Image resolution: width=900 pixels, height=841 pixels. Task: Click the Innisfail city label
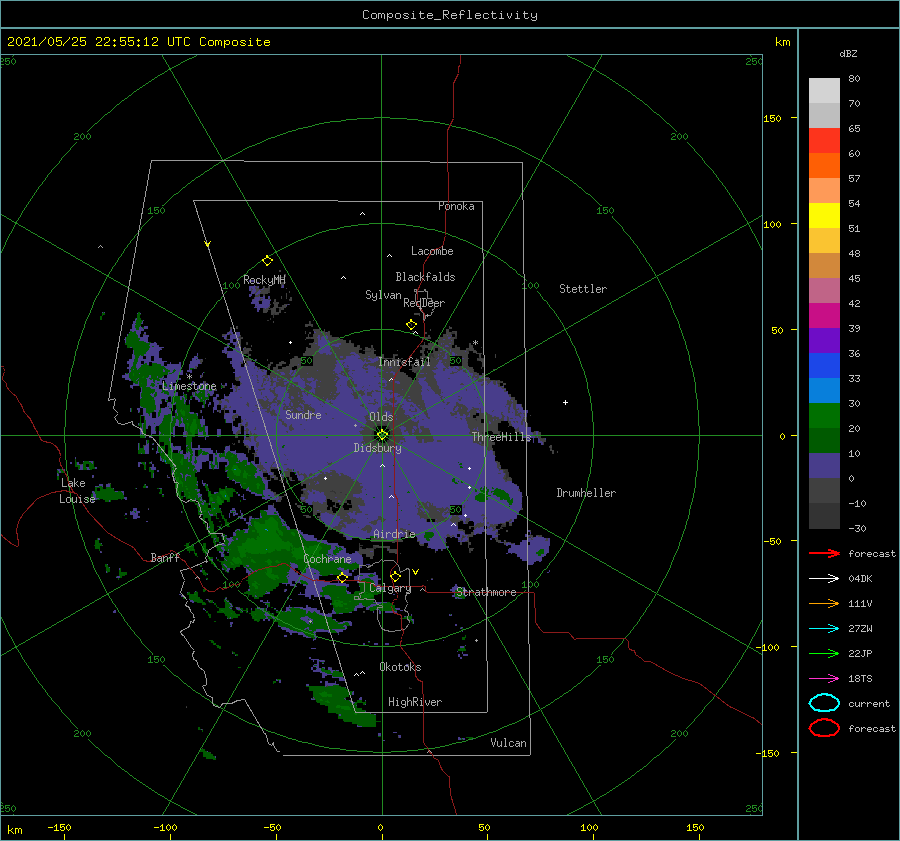point(404,362)
